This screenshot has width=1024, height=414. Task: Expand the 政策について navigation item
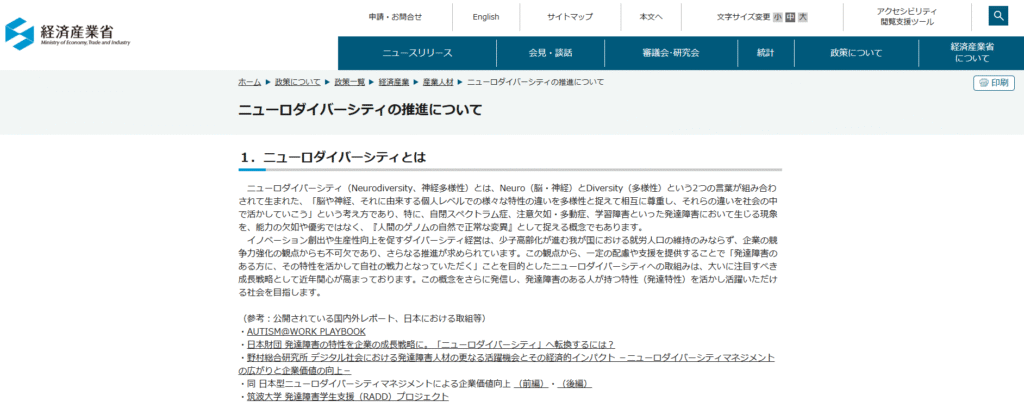tap(856, 53)
